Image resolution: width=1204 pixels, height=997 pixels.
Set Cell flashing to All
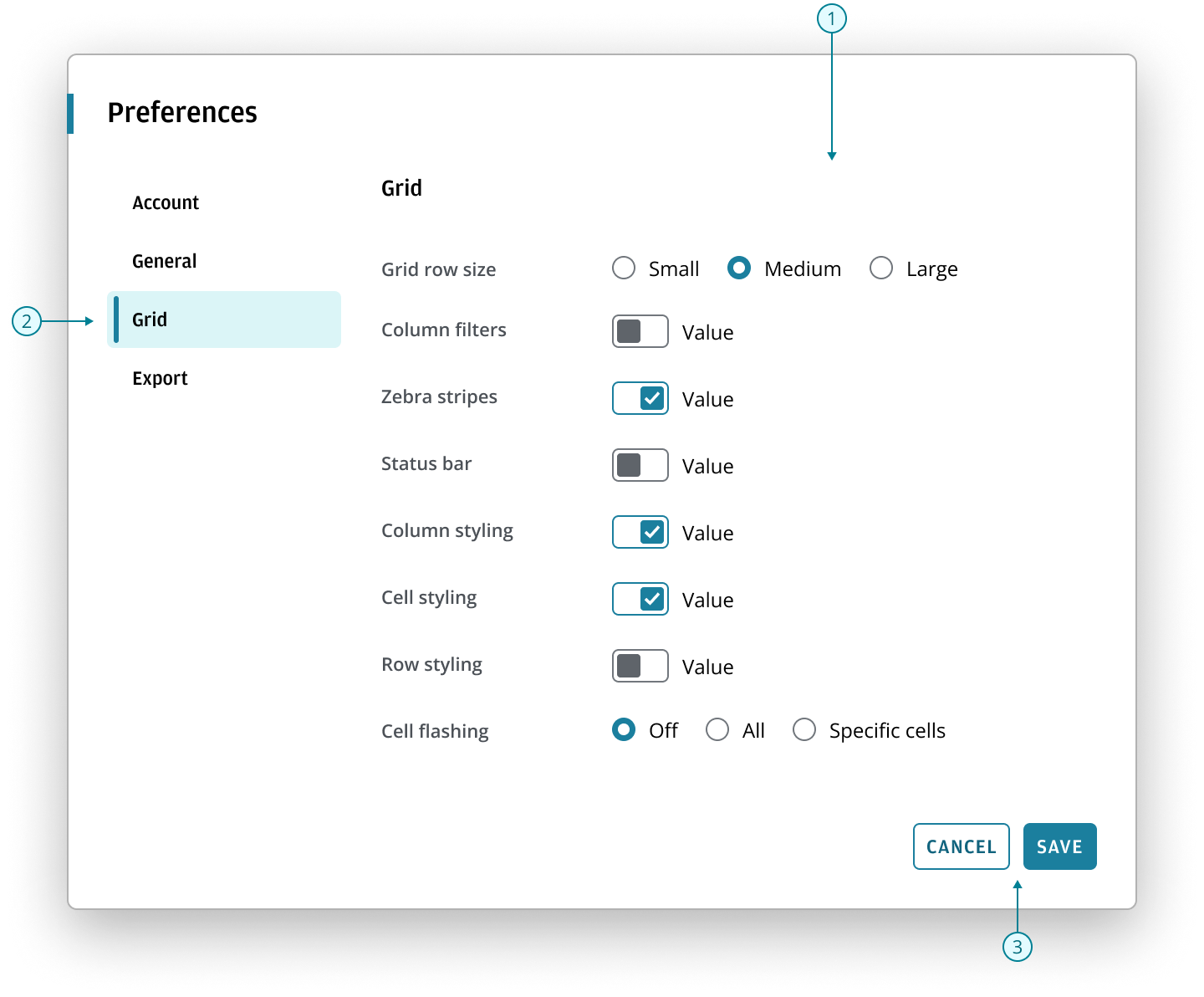(717, 729)
